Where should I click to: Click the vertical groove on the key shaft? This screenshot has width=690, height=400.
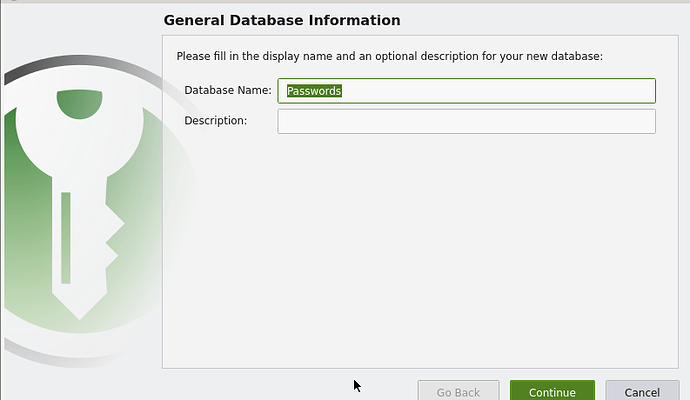coord(66,237)
